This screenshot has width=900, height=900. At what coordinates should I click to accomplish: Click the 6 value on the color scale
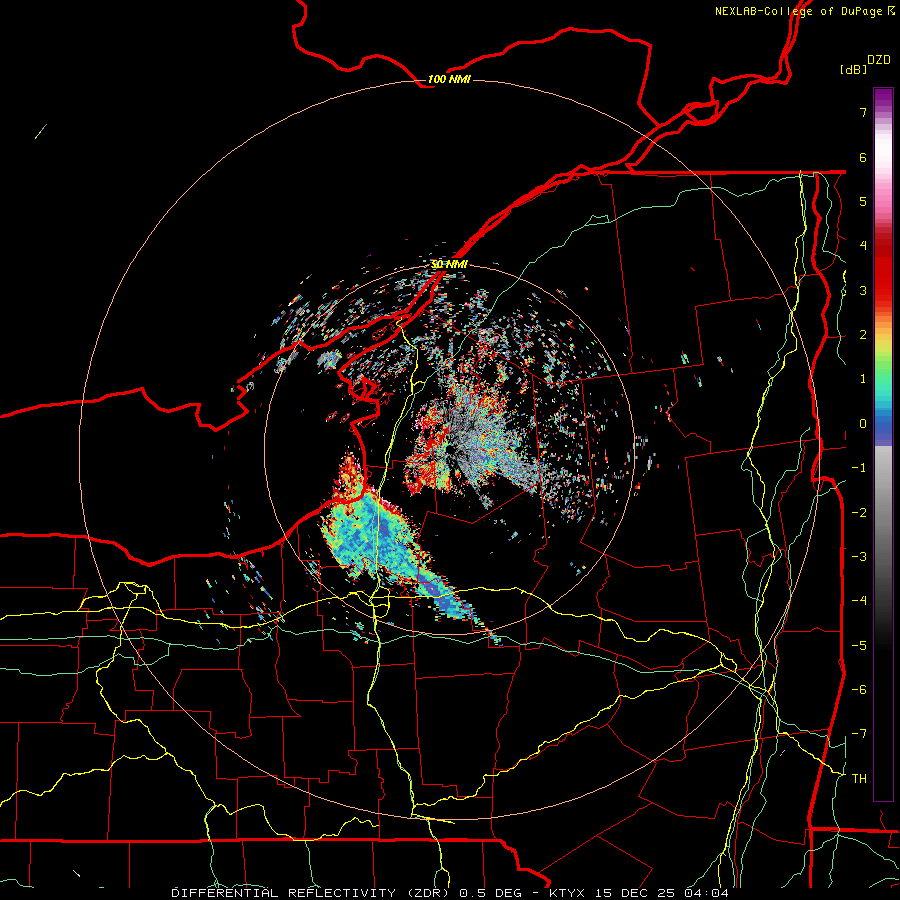[863, 157]
